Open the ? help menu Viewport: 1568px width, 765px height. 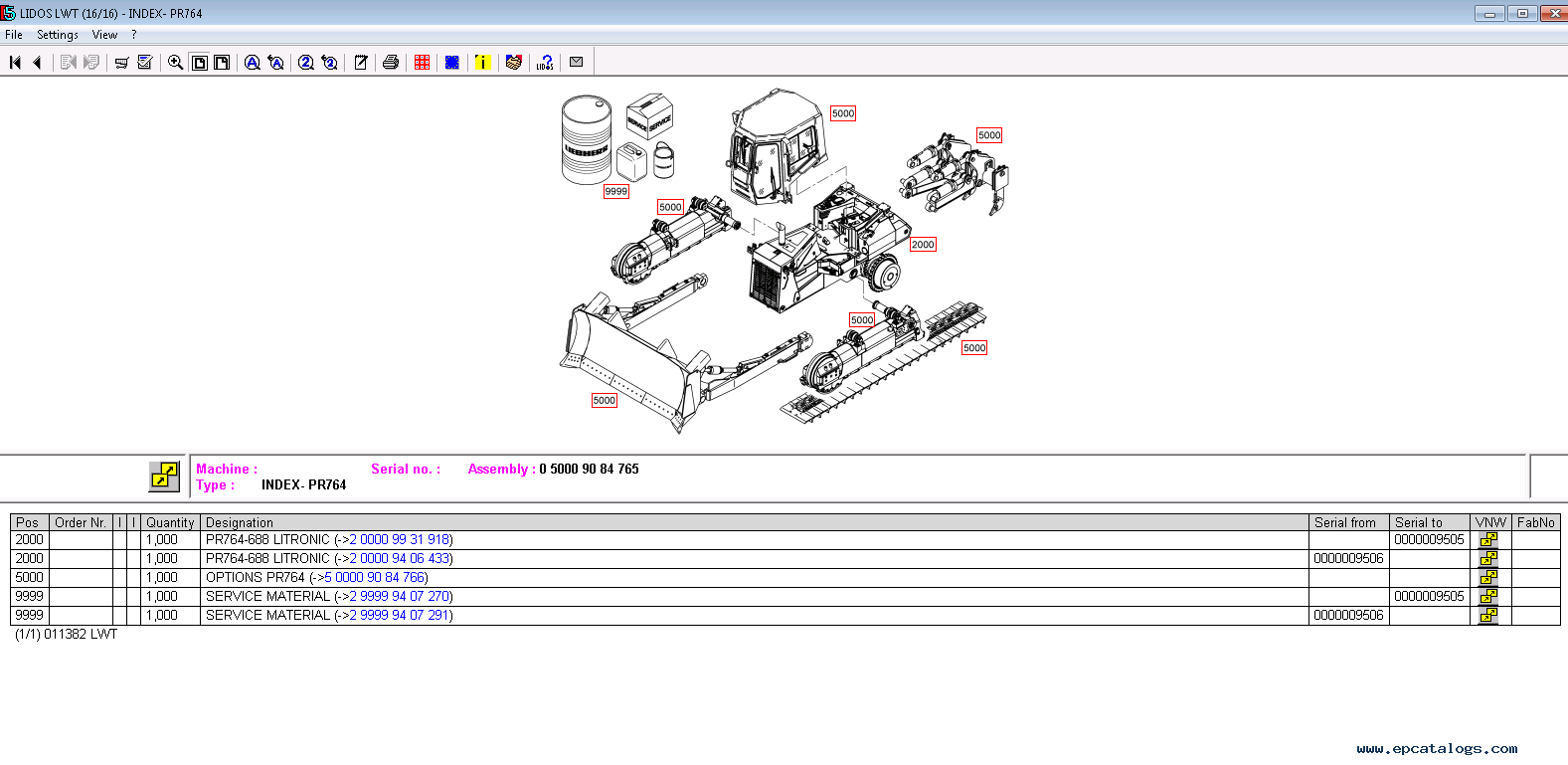point(134,35)
